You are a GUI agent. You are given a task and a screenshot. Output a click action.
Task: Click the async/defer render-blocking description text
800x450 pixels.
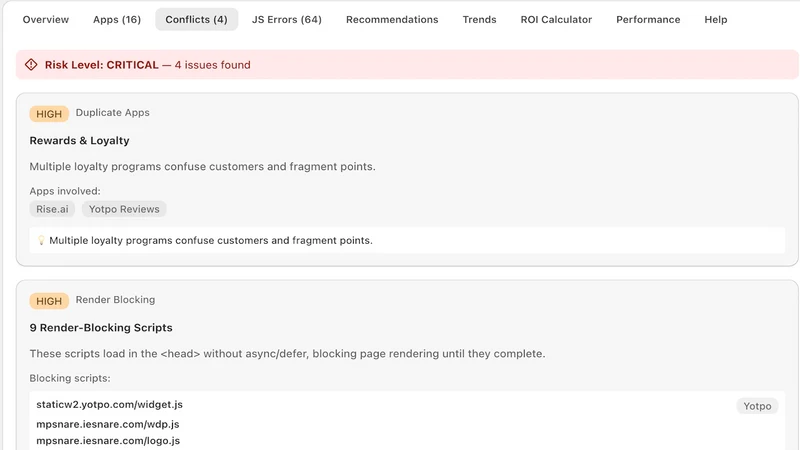click(x=287, y=354)
